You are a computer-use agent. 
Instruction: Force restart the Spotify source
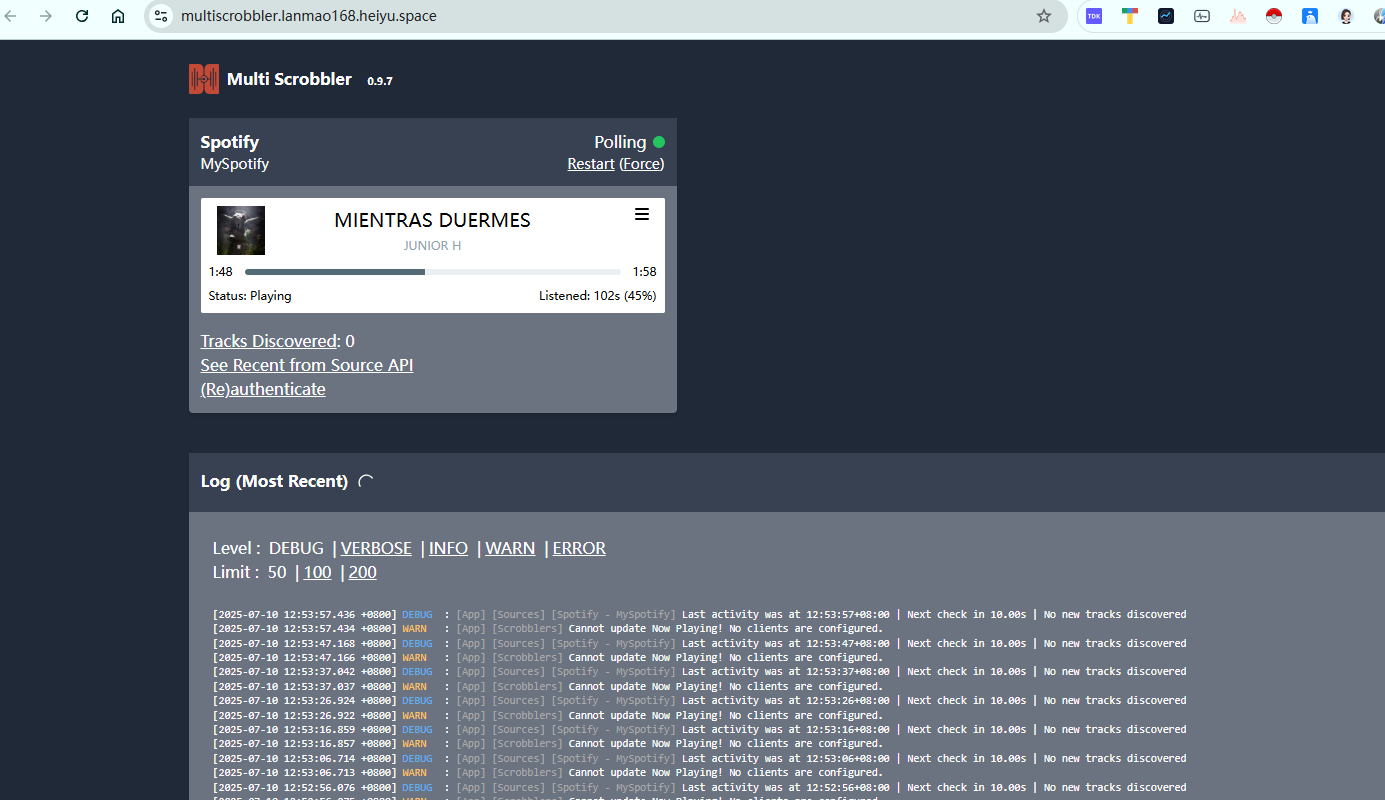click(x=641, y=164)
